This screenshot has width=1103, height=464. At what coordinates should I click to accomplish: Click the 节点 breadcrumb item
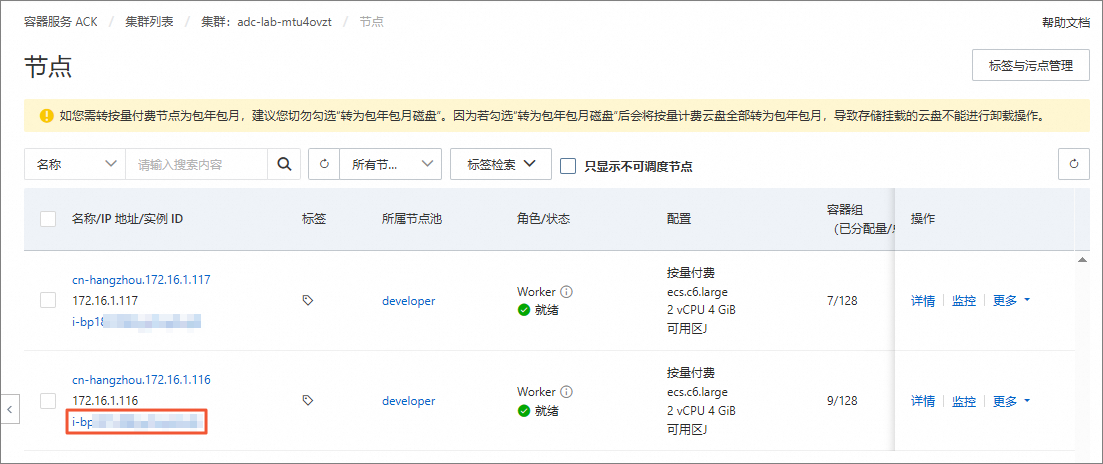coord(371,22)
